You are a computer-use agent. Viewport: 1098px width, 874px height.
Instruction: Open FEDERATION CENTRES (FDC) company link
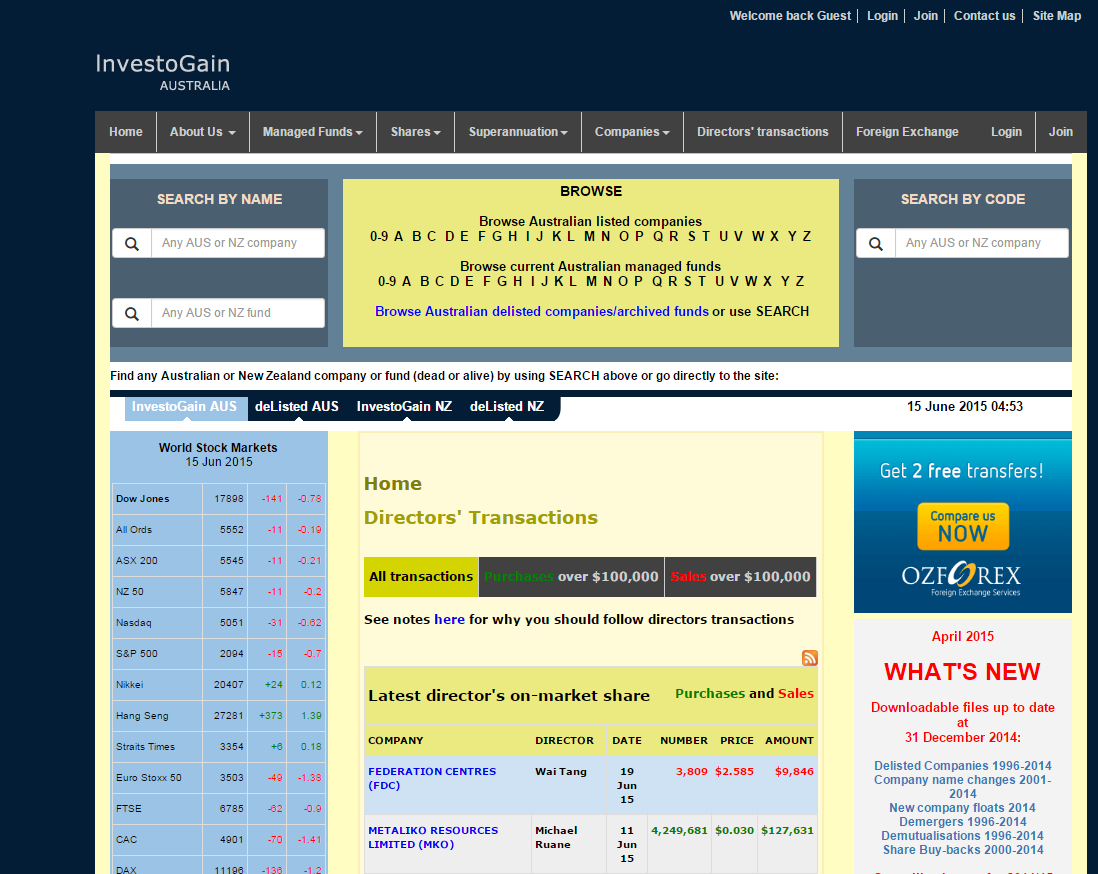(x=432, y=779)
